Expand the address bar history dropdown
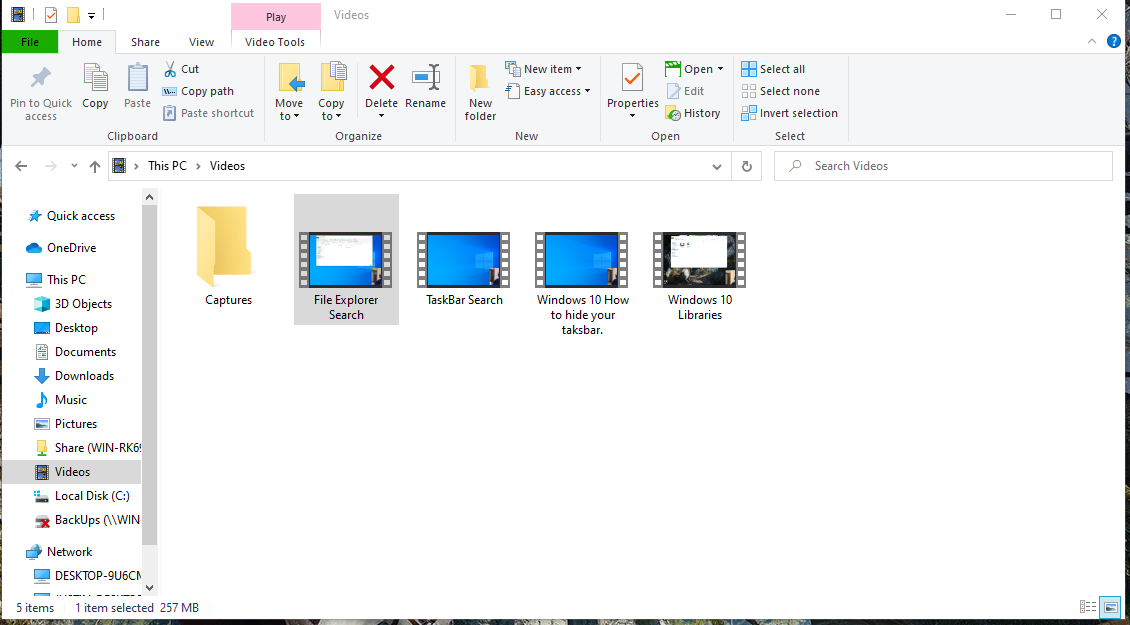The image size is (1130, 625). coord(717,167)
